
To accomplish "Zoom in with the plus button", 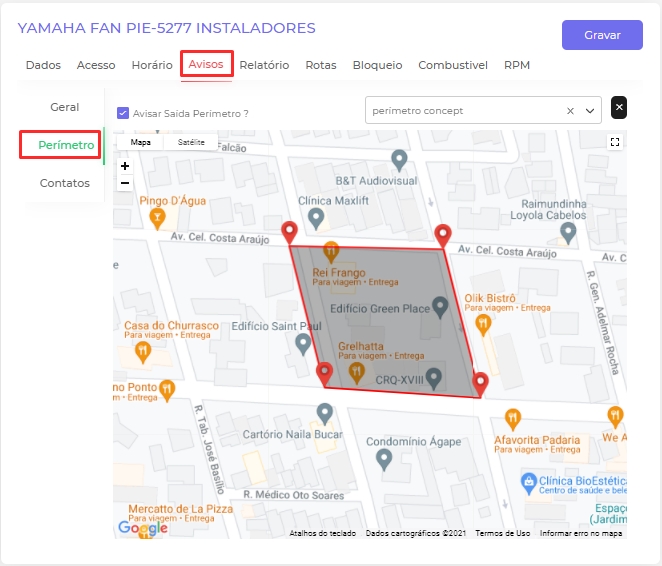I will tap(125, 166).
